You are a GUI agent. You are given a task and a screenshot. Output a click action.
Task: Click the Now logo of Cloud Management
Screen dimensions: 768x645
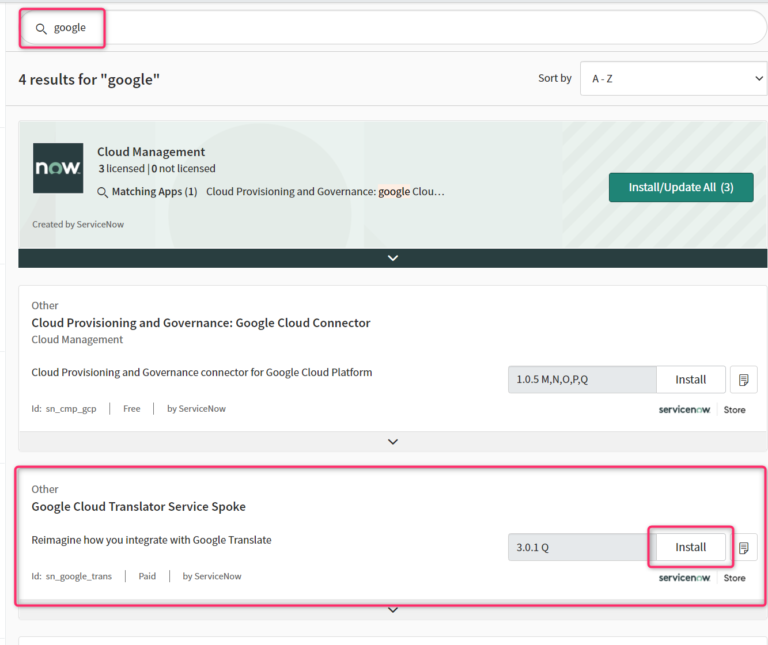(58, 168)
